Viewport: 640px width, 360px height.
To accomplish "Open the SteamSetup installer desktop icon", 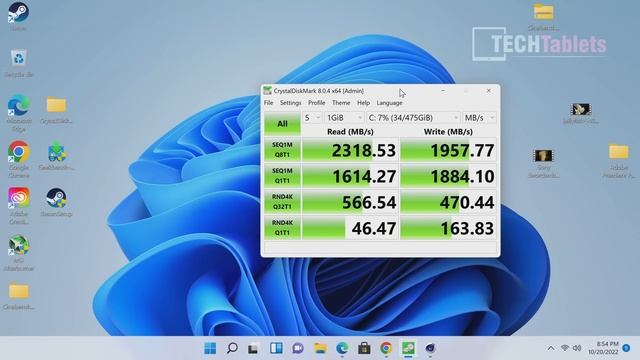I will (56, 202).
